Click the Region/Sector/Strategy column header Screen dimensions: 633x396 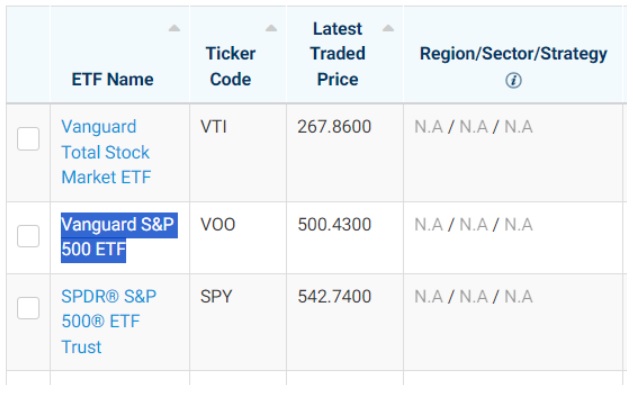pyautogui.click(x=513, y=54)
